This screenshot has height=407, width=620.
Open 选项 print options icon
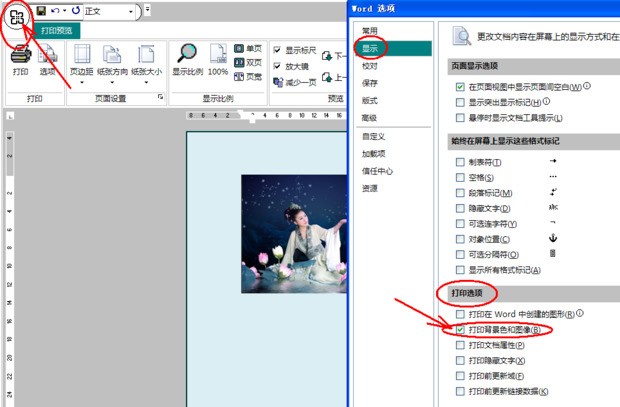coord(48,58)
